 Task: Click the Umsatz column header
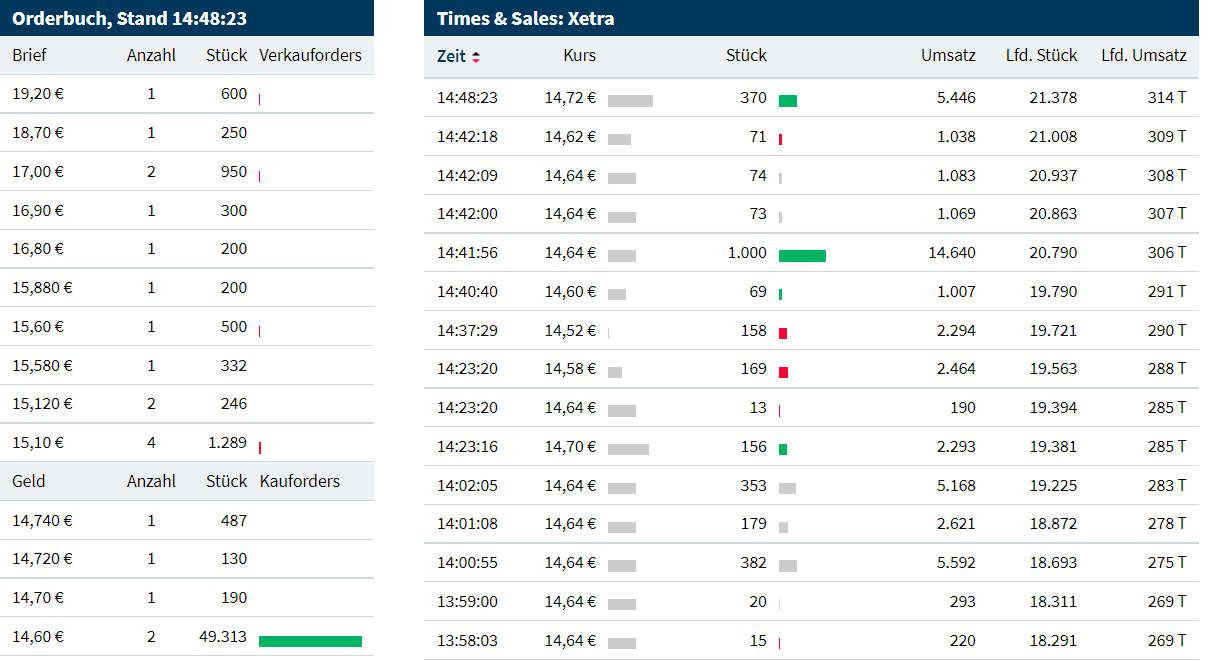(x=947, y=56)
